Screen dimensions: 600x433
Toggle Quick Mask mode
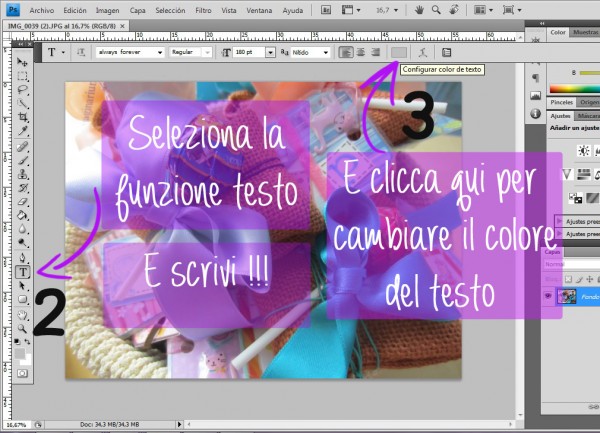[x=22, y=373]
